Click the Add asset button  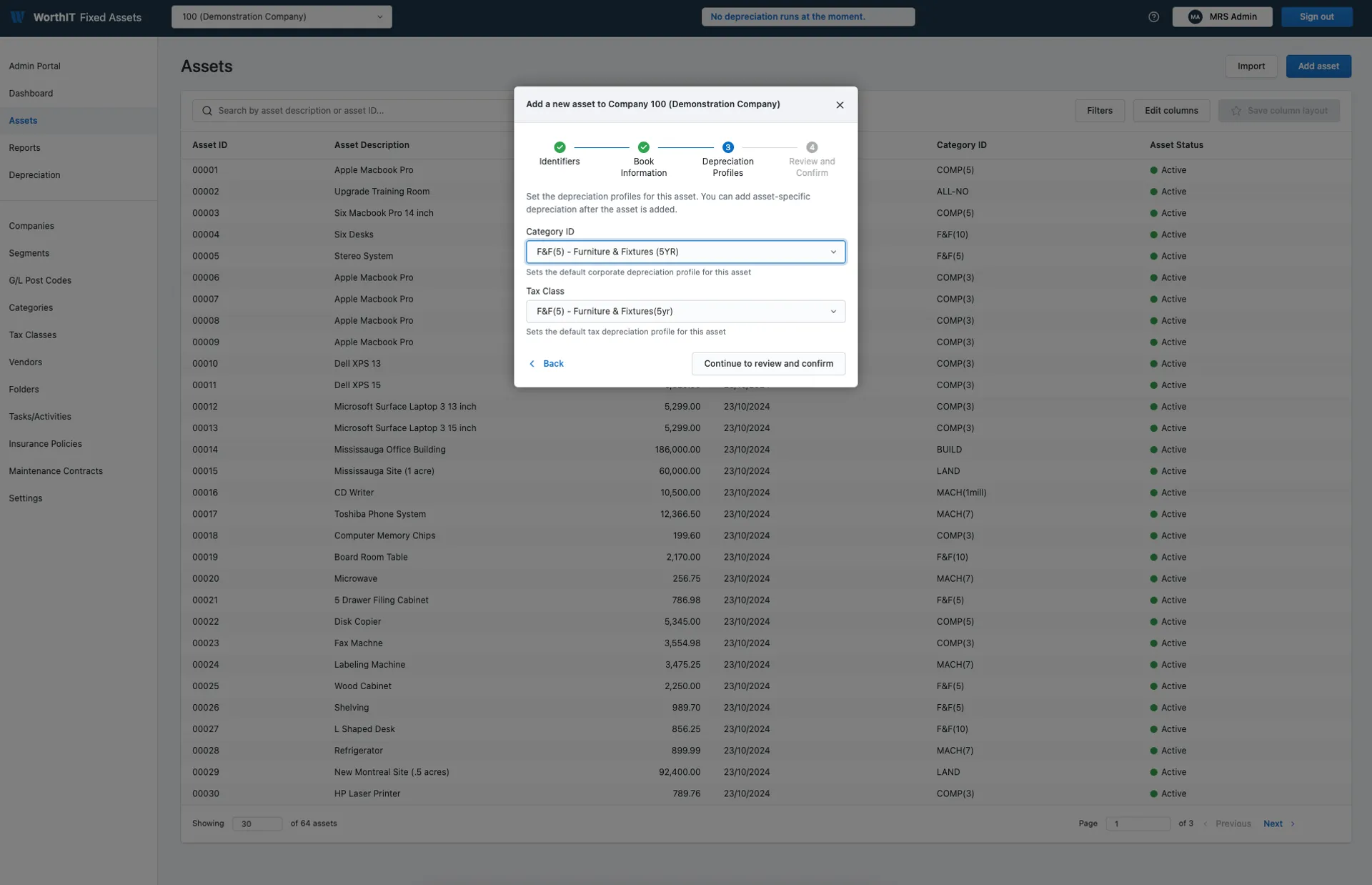coord(1318,66)
